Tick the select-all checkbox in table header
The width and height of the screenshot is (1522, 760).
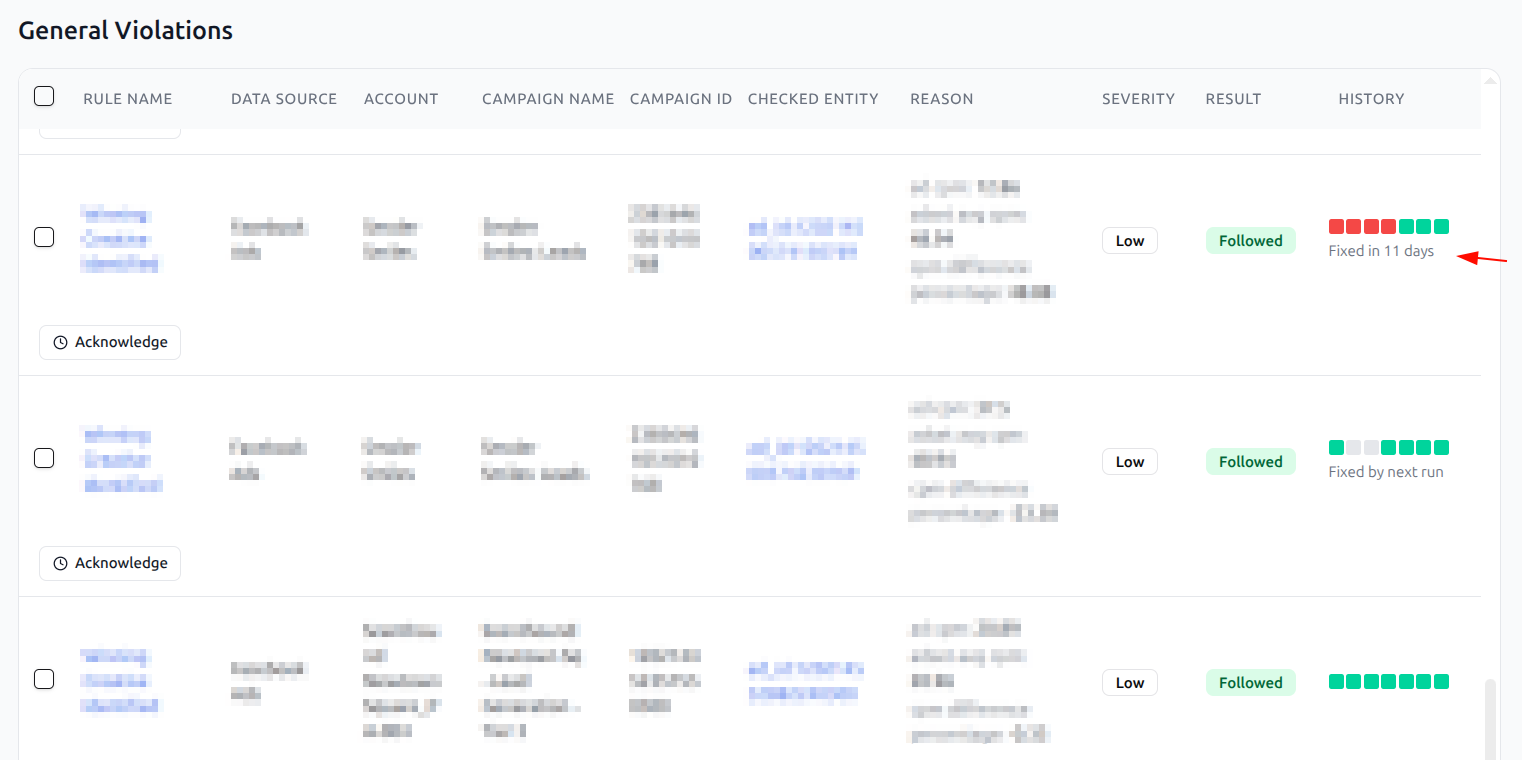pos(44,96)
